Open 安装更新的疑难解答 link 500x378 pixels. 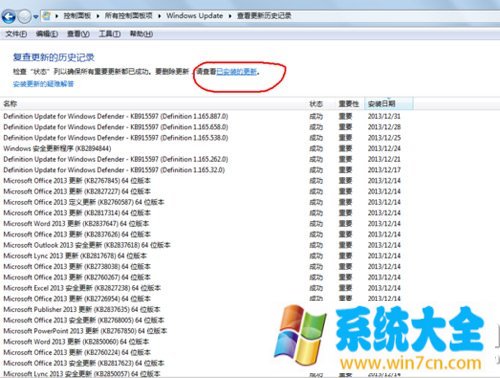coord(43,84)
